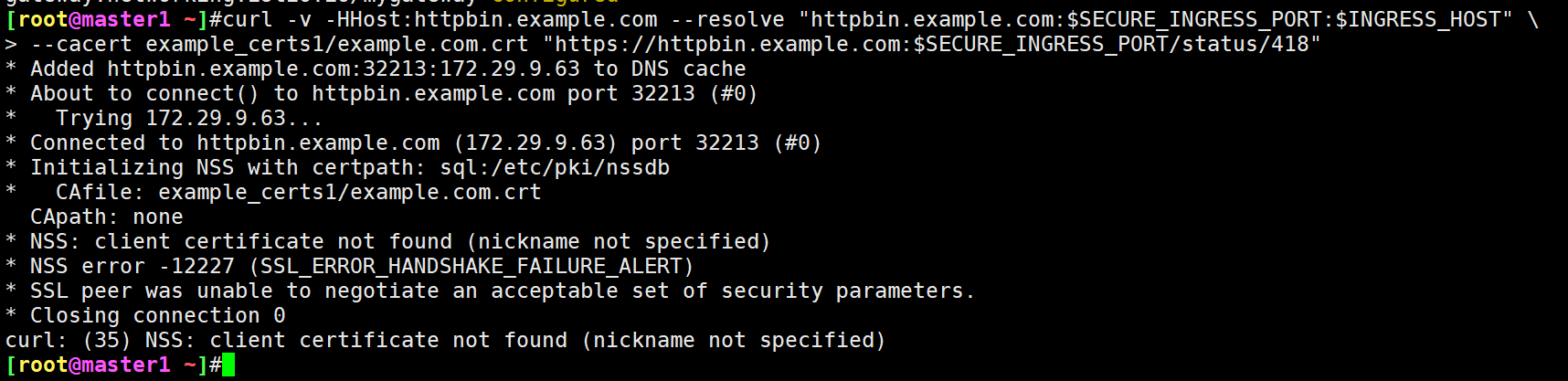This screenshot has height=381, width=1568.
Task: Click the example_certs1/example.com.crt path in CAfile line
Action: [x=350, y=193]
